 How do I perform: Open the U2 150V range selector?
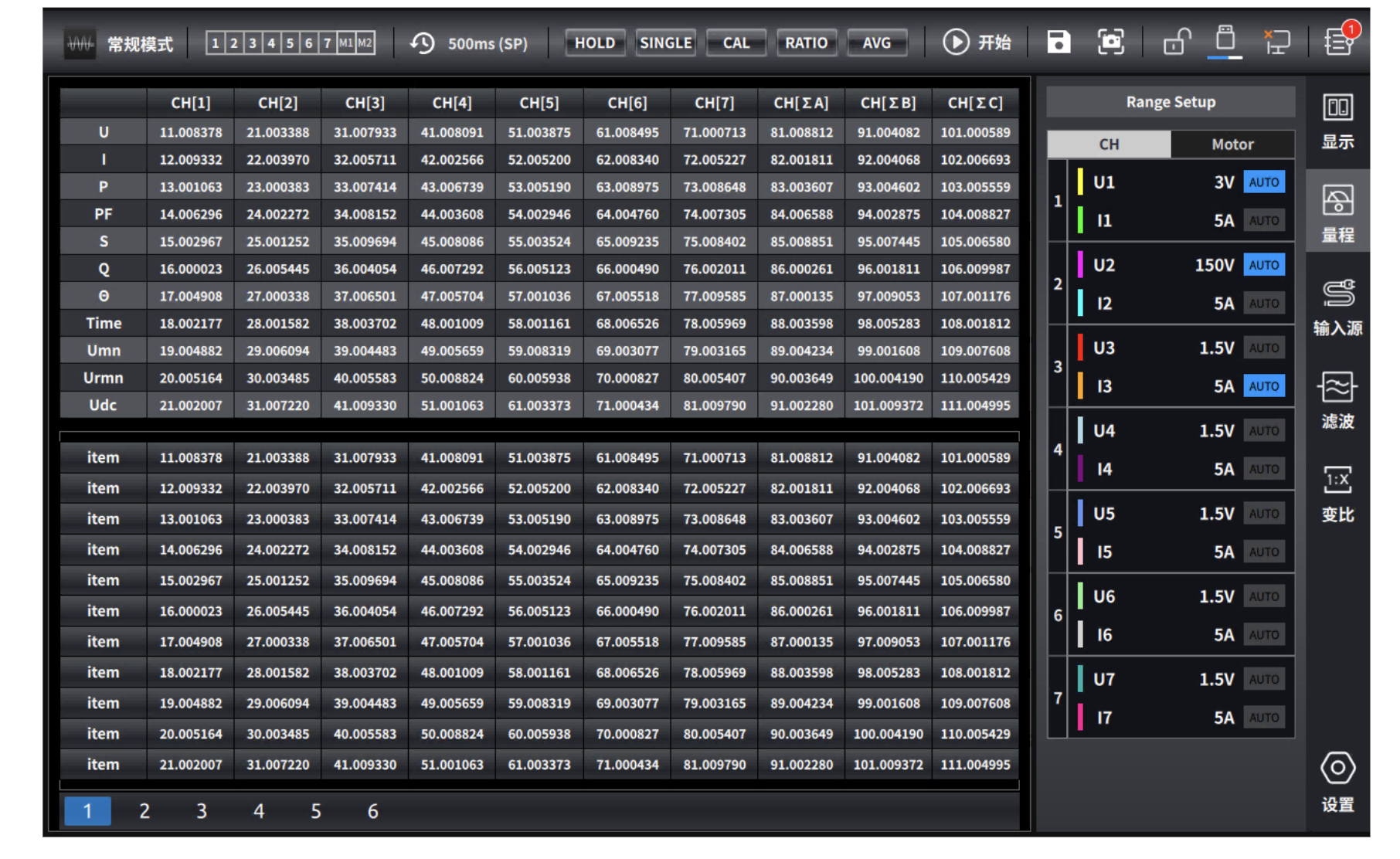(x=1215, y=265)
